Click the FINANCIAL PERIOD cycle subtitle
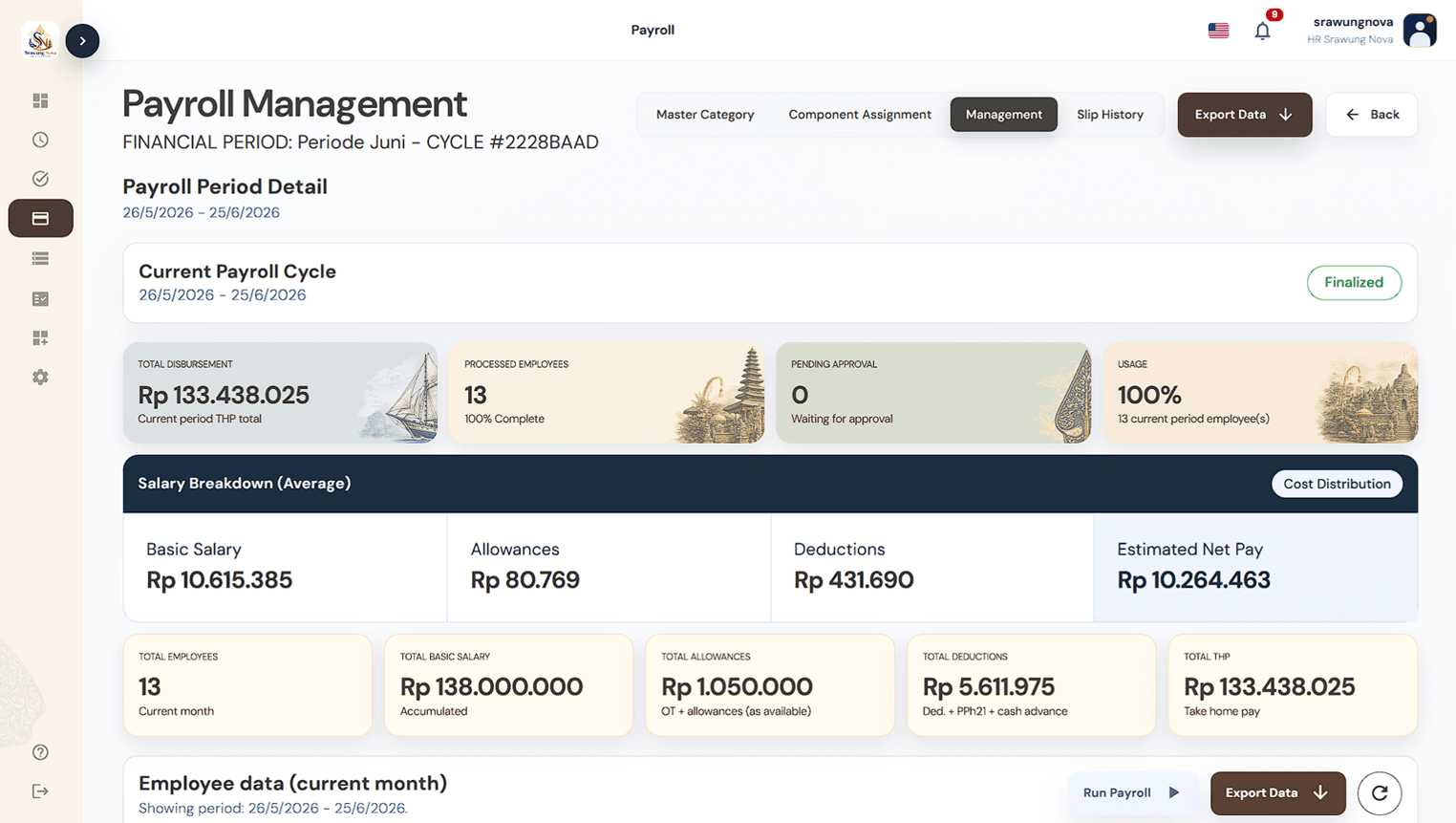Viewport: 1456px width, 823px height. [x=360, y=142]
